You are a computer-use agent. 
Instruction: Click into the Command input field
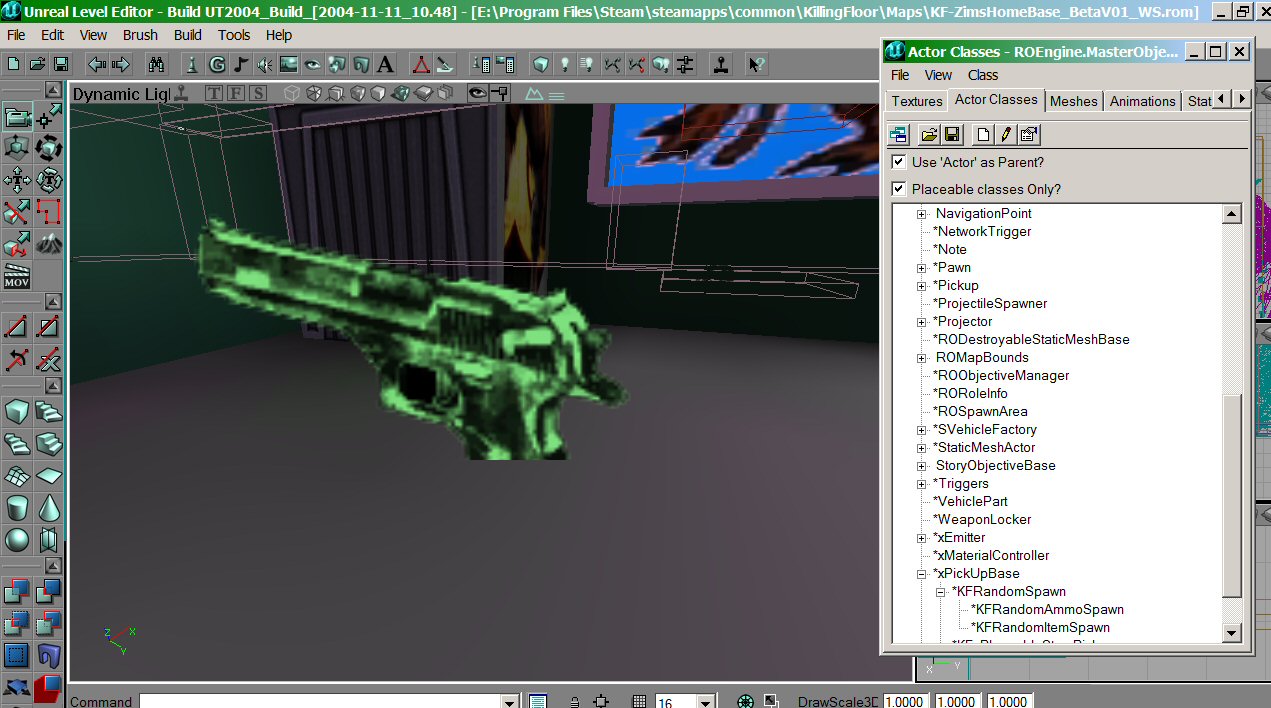click(319, 702)
